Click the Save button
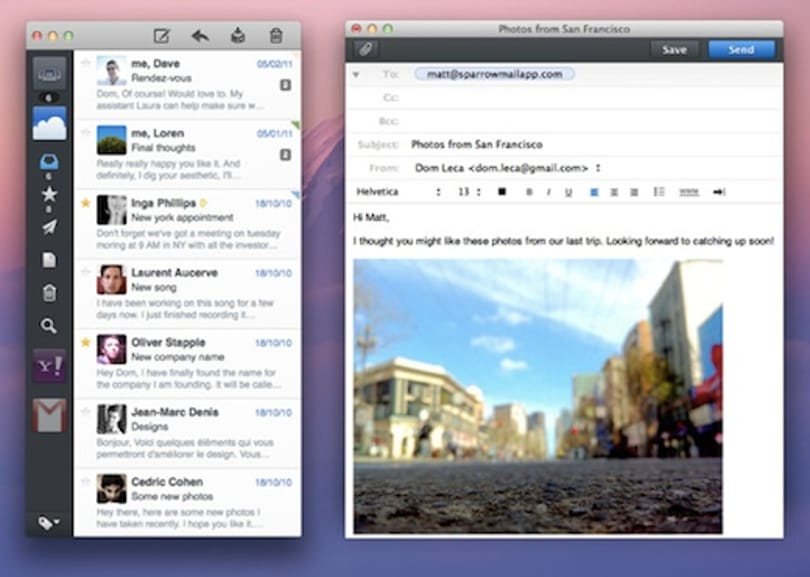This screenshot has height=577, width=810. click(674, 50)
